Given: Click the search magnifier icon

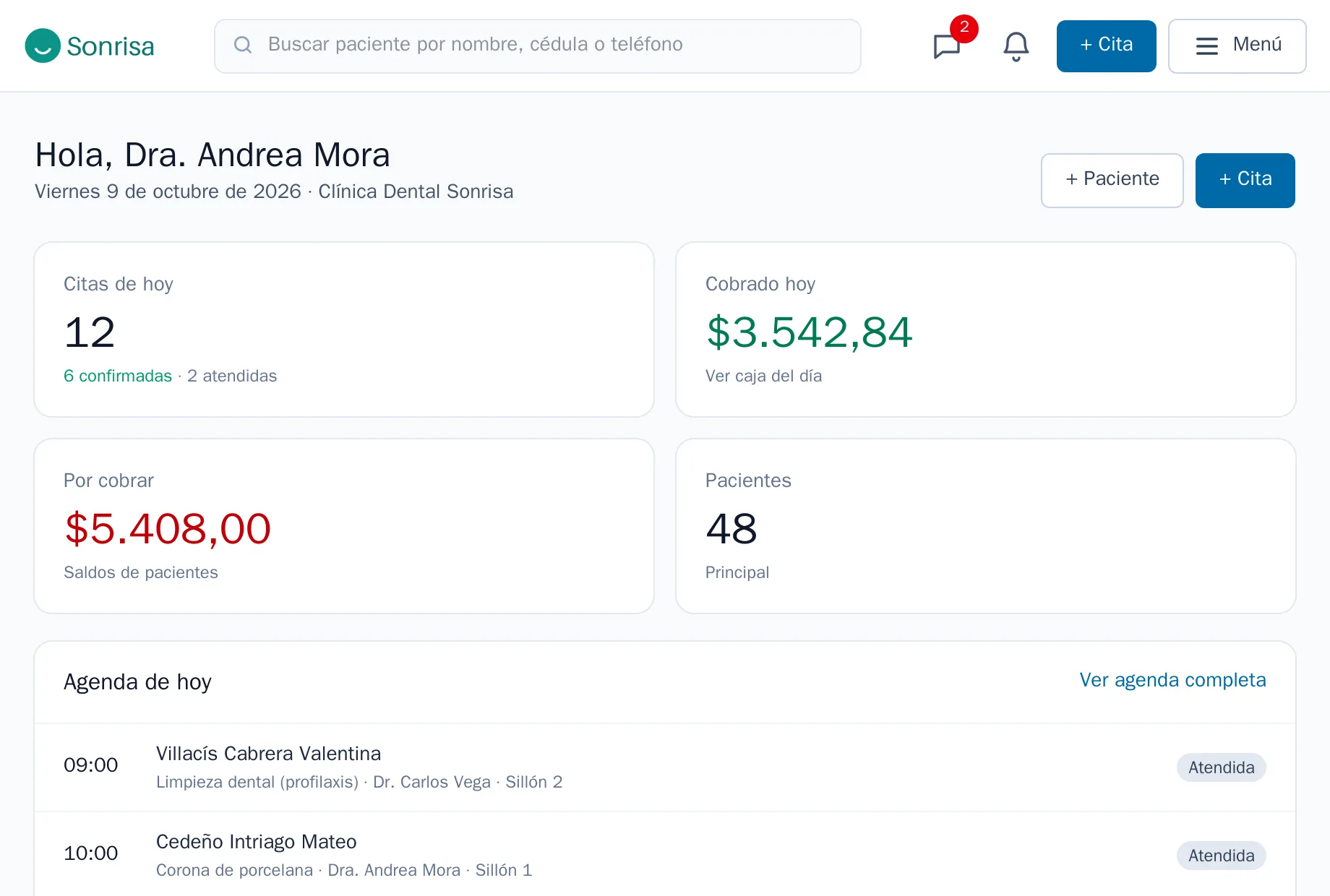Looking at the screenshot, I should [243, 45].
